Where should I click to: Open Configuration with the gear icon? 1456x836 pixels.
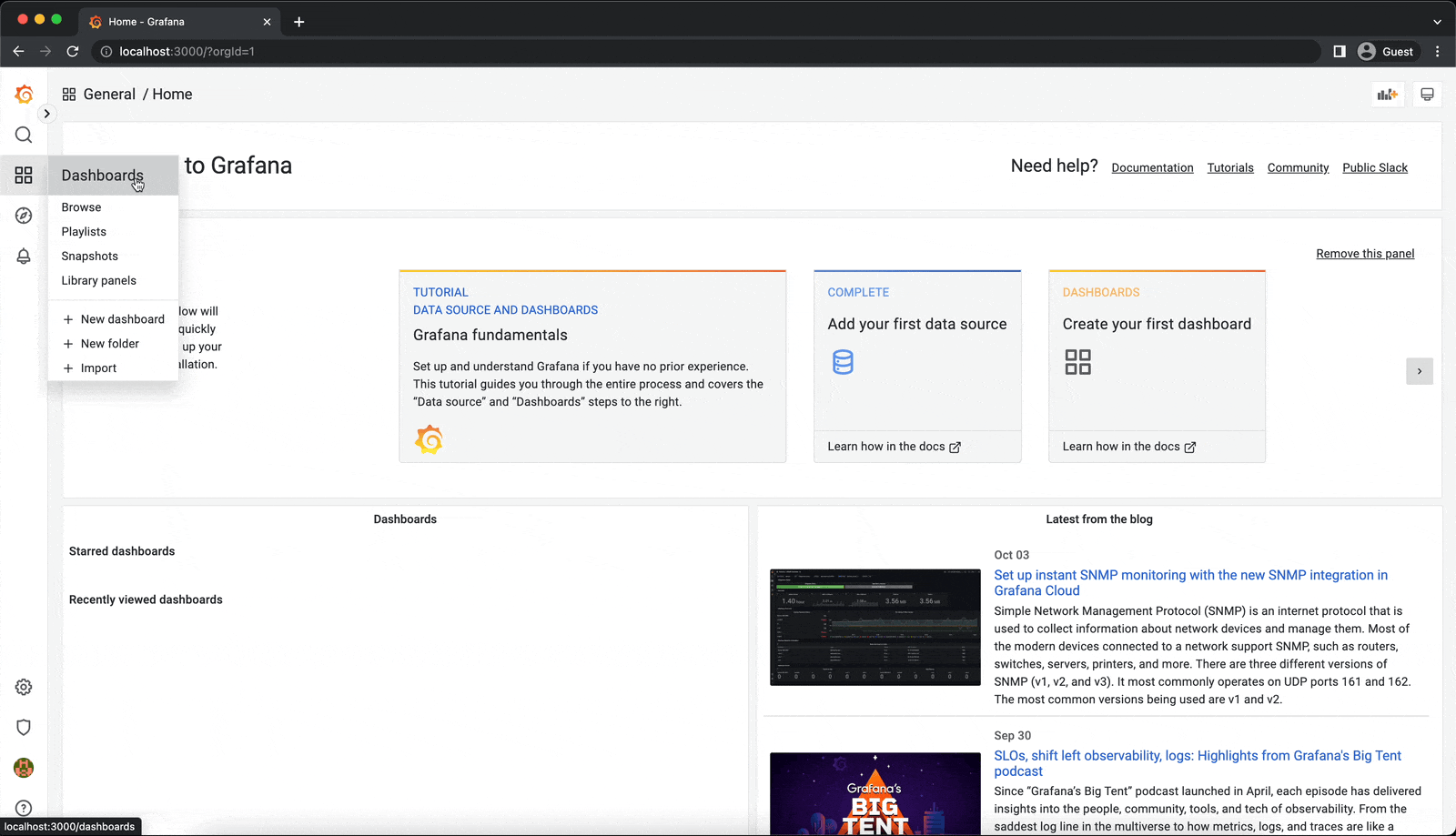(24, 687)
